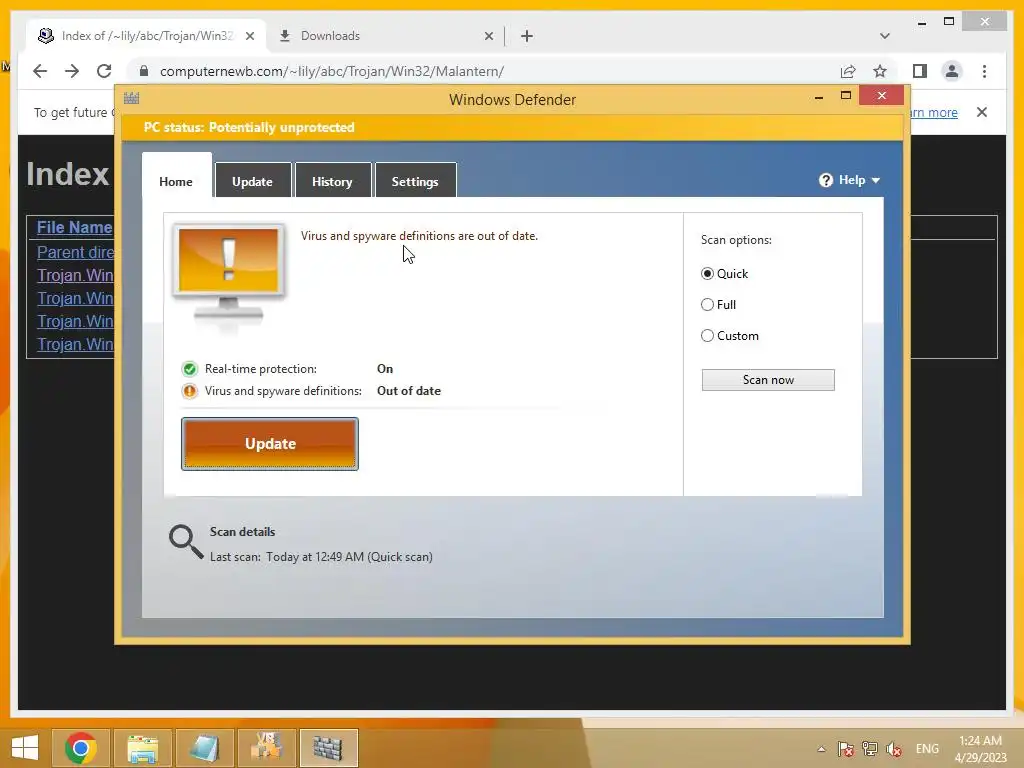Open the first Trojan.Win link in listing
The width and height of the screenshot is (1024, 768).
click(x=75, y=276)
